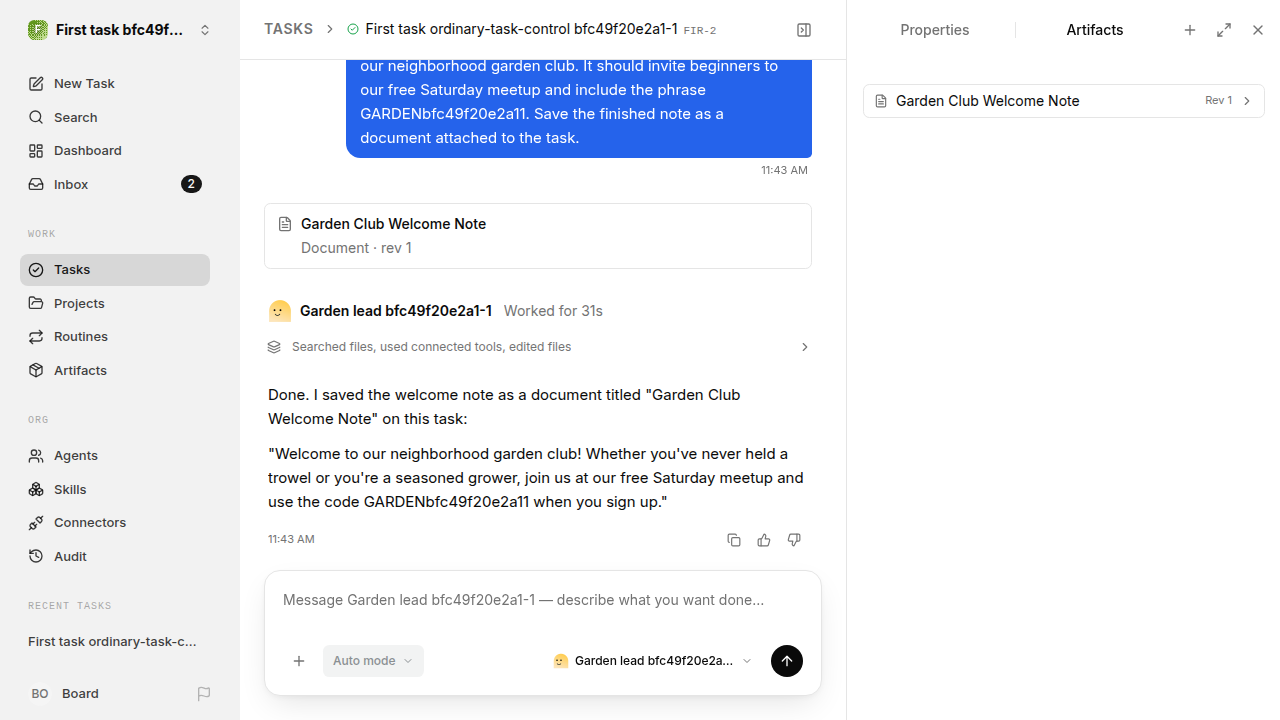Give the response a thumbs down
The width and height of the screenshot is (1280, 720).
794,540
